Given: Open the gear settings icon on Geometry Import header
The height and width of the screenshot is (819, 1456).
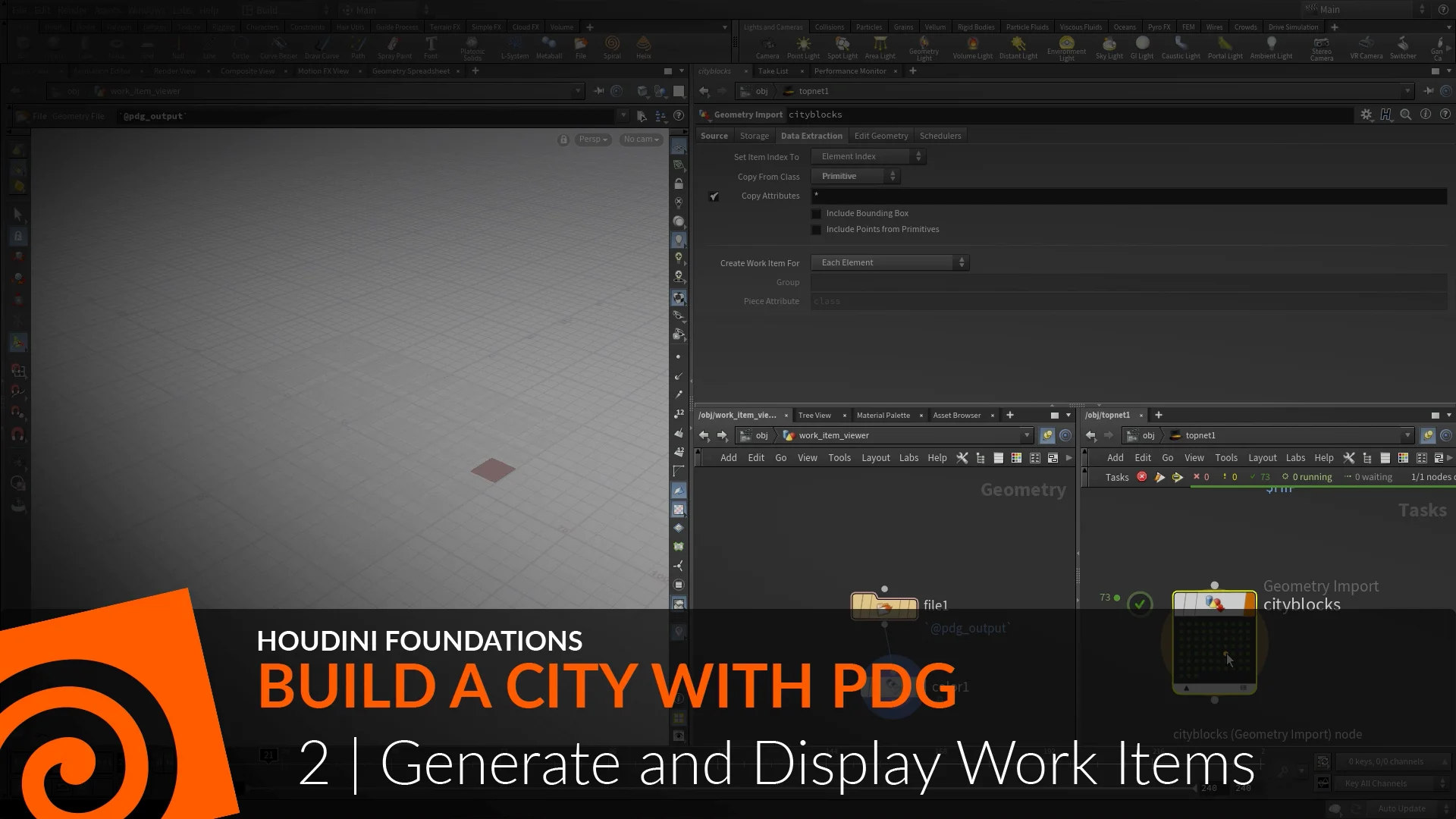Looking at the screenshot, I should point(1367,115).
